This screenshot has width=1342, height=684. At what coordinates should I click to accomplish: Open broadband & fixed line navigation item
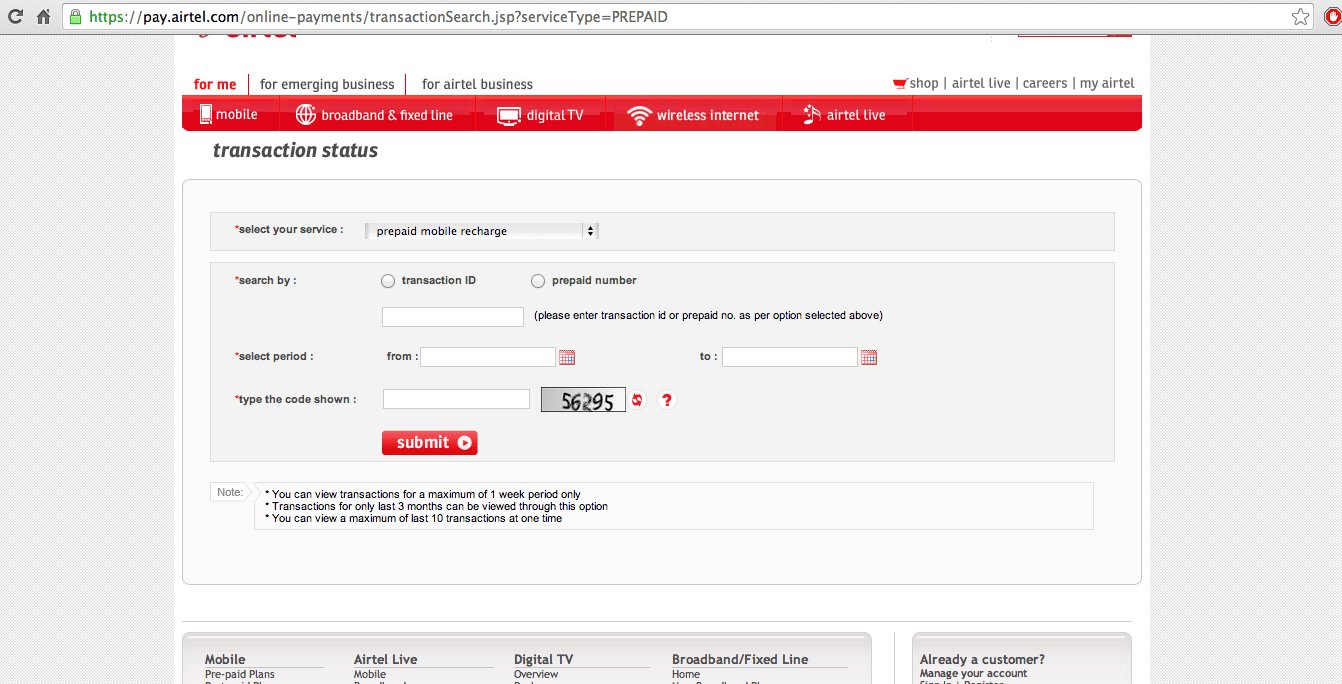(375, 115)
